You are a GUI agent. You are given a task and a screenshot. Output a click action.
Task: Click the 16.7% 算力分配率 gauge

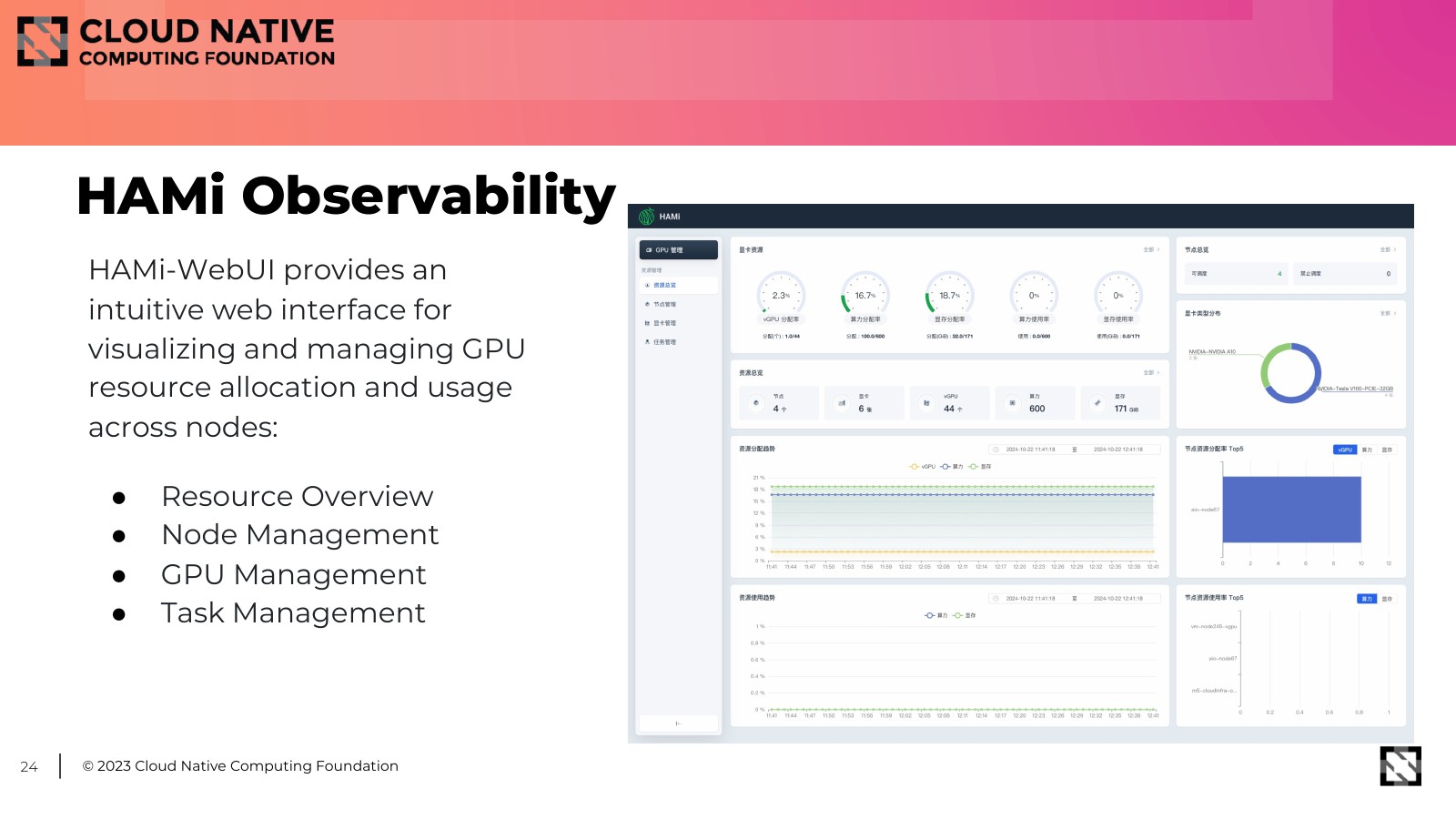865,295
